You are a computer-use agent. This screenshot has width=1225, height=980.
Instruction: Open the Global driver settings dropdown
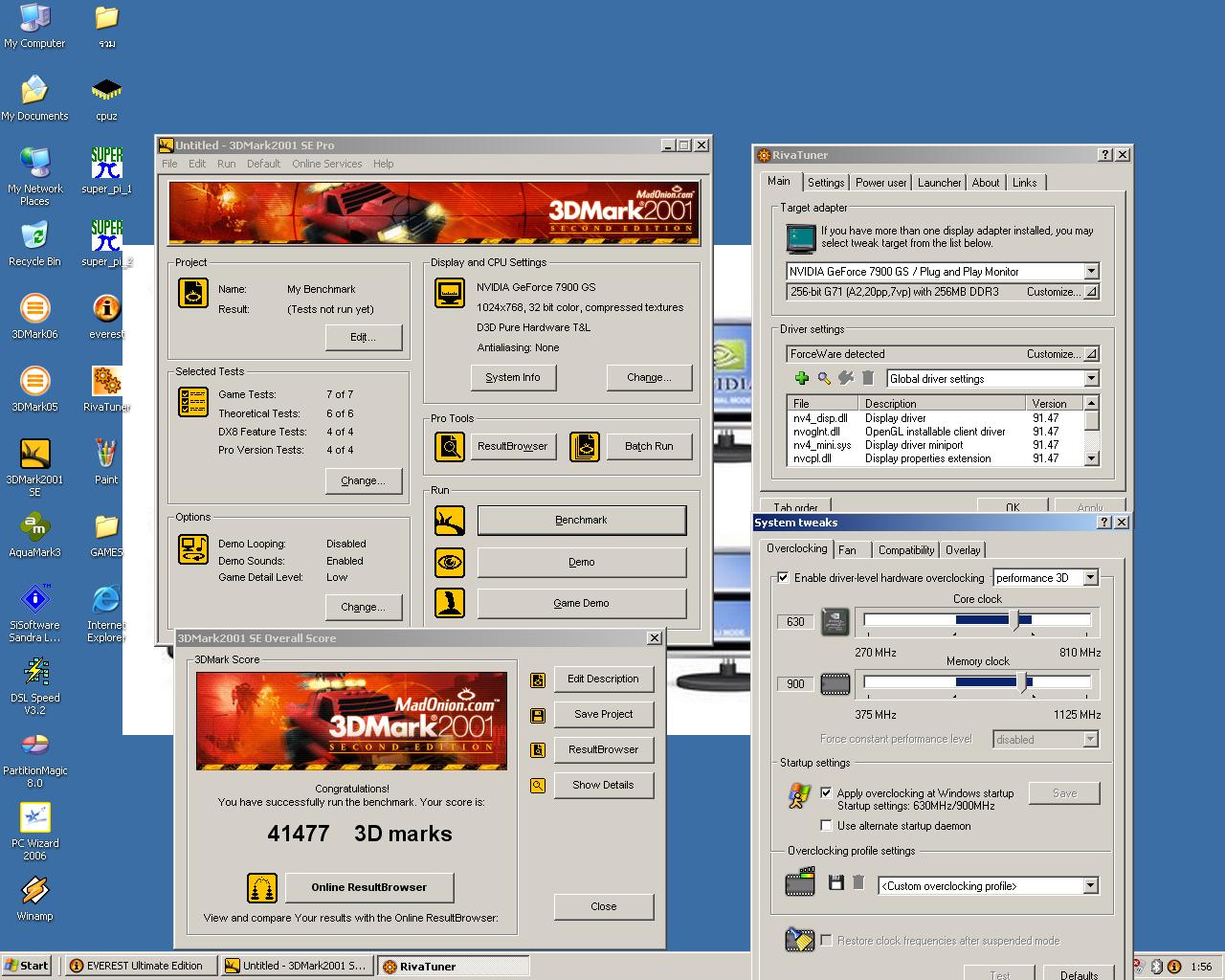pos(1091,378)
